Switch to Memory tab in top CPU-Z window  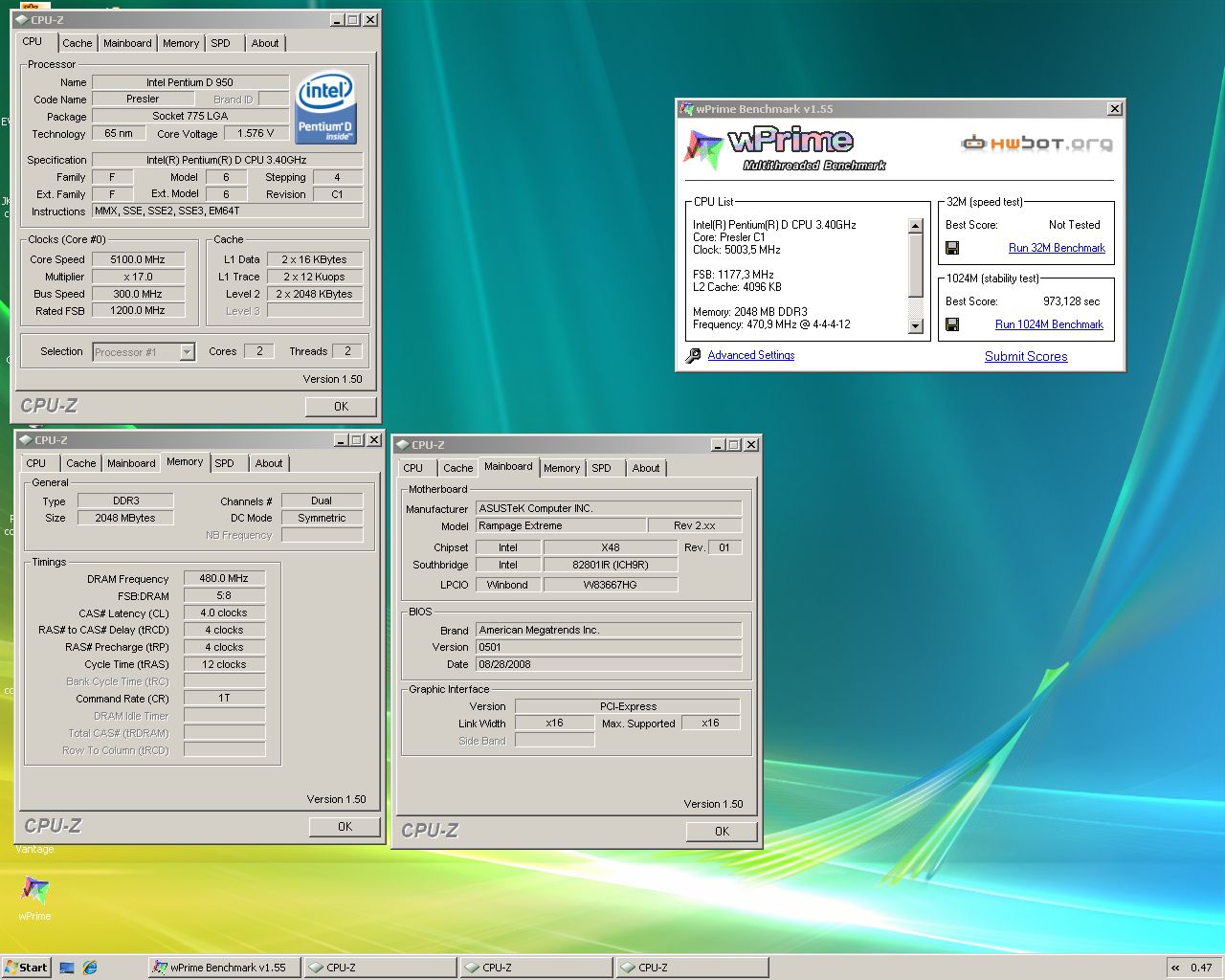click(181, 43)
